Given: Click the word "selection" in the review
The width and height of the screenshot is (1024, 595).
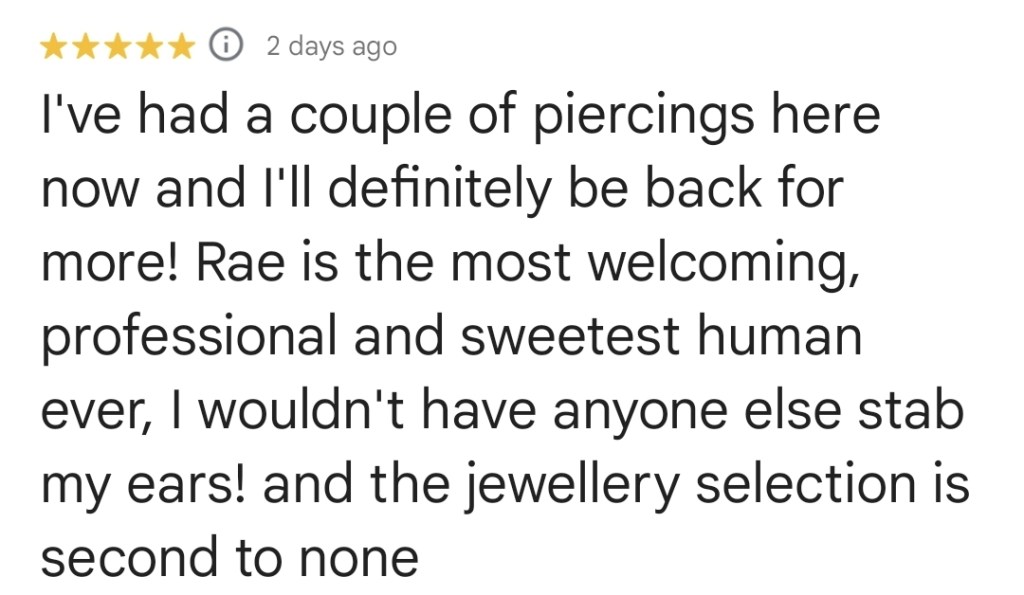Looking at the screenshot, I should [810, 483].
